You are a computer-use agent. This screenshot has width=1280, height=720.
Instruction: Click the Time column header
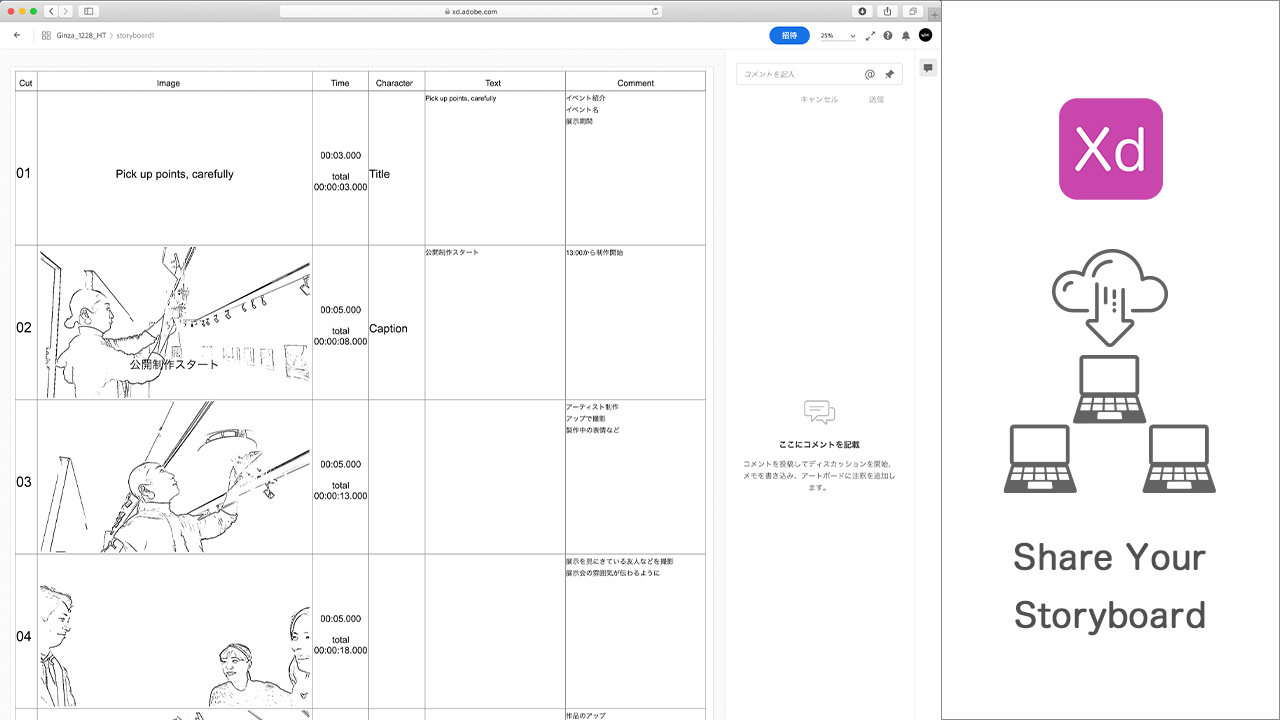[340, 83]
